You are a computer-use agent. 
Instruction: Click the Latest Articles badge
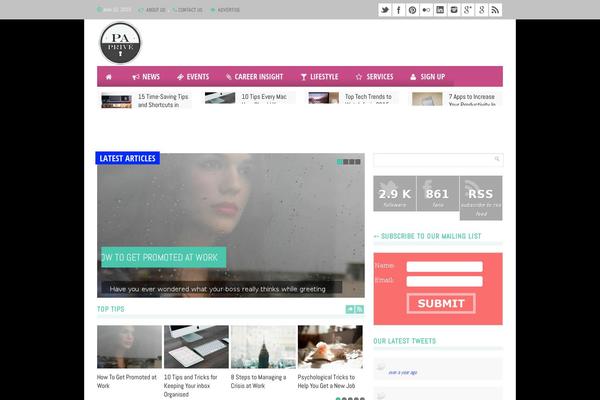(x=127, y=158)
